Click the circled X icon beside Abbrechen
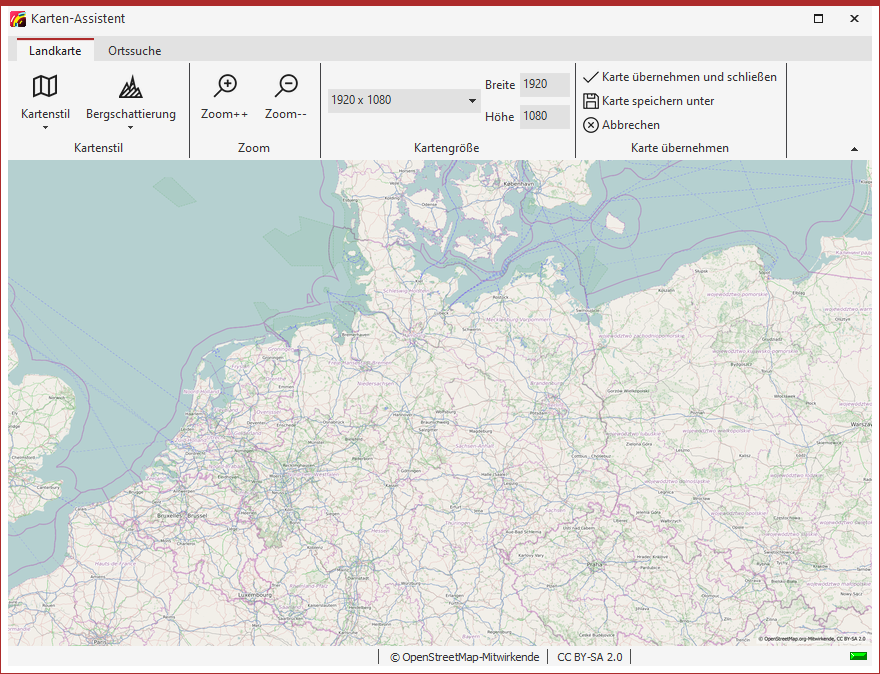This screenshot has height=674, width=880. (590, 124)
